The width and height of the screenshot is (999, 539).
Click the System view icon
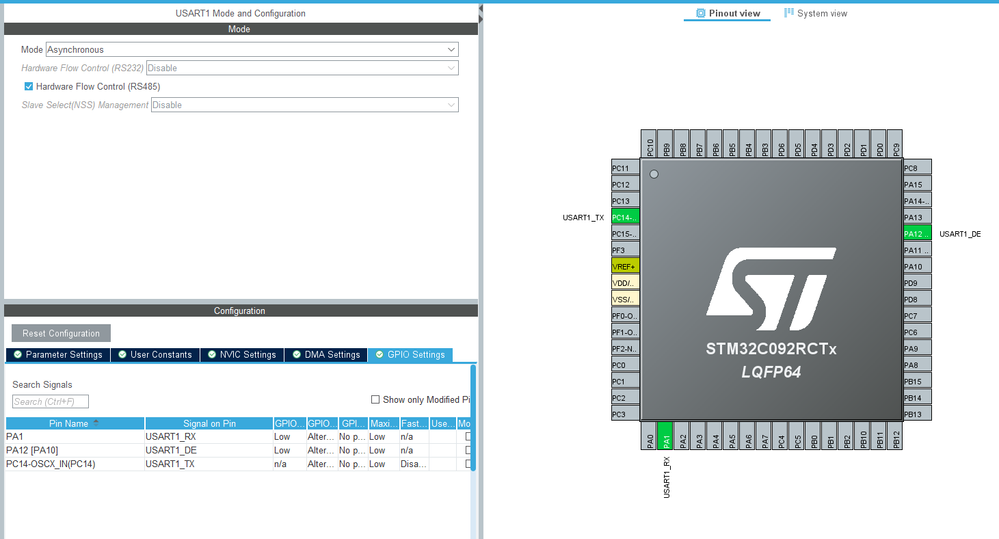[x=789, y=13]
